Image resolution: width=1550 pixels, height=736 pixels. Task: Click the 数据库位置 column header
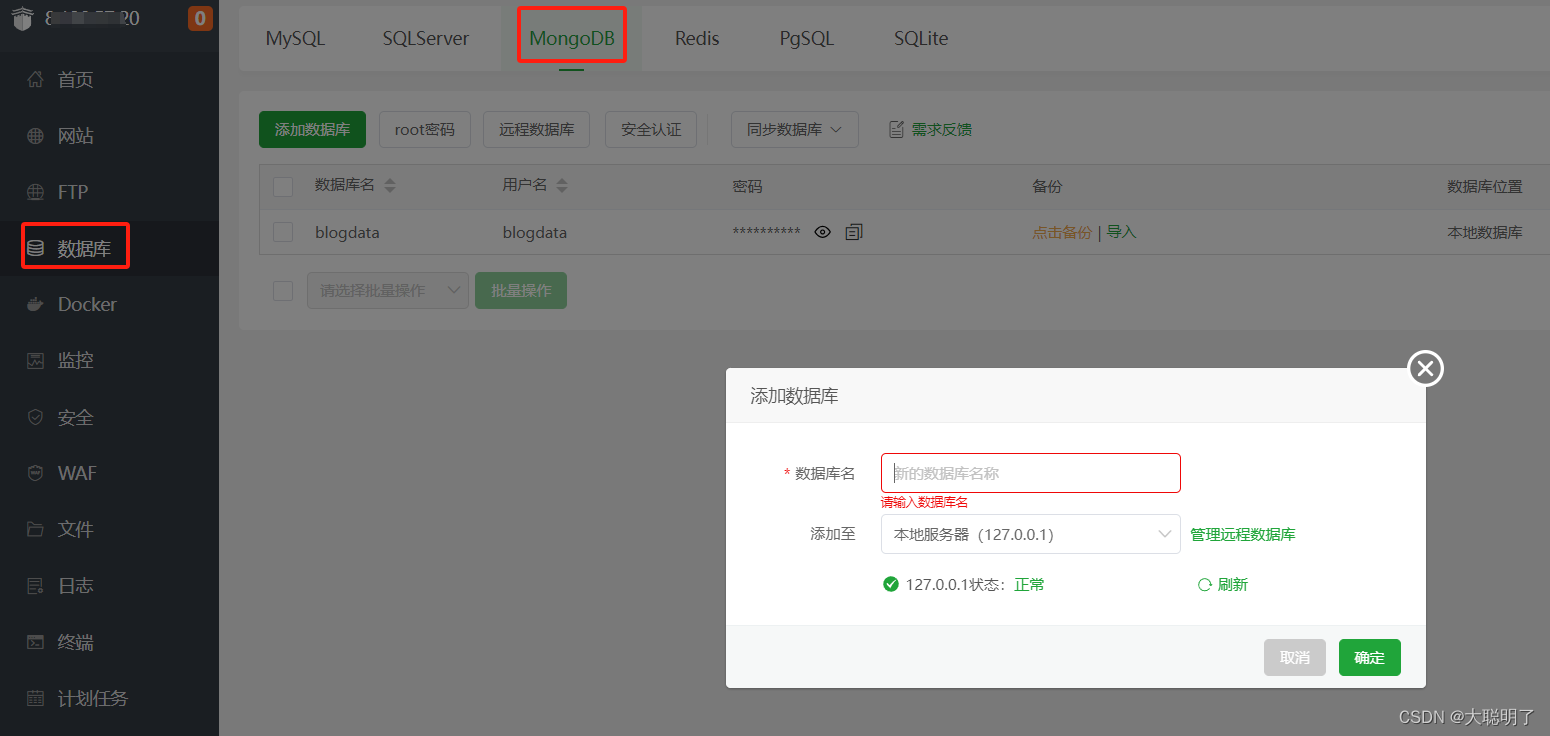coord(1485,186)
